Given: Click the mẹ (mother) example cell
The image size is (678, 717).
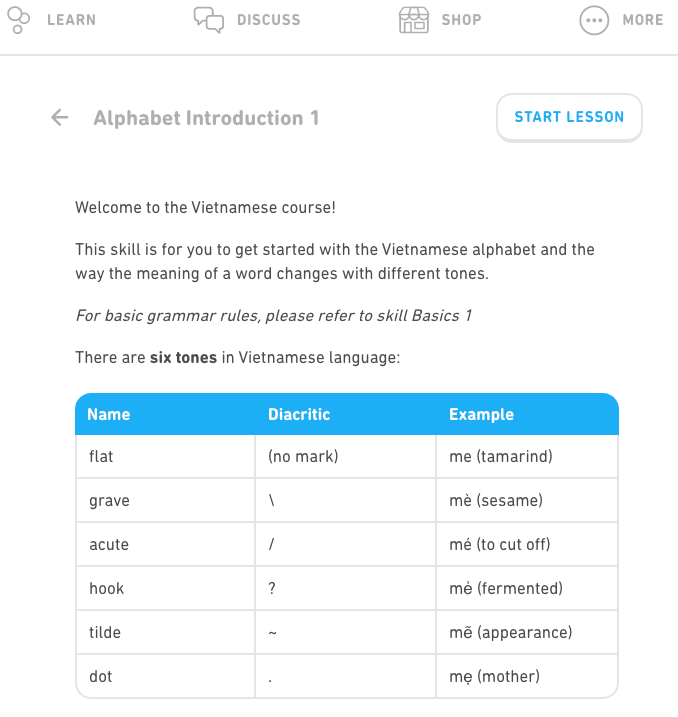Looking at the screenshot, I should click(494, 677).
